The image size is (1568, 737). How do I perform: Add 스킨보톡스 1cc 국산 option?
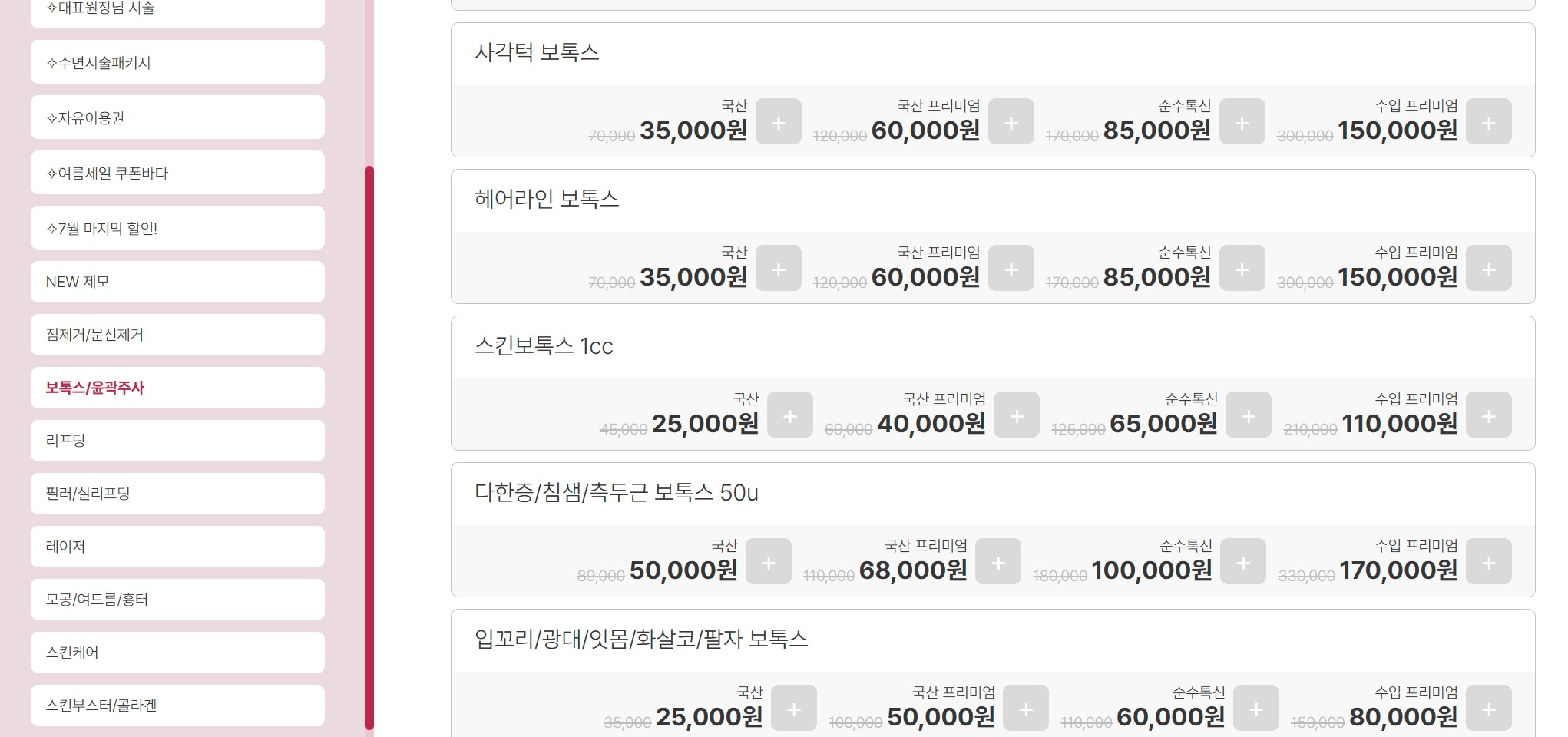[x=789, y=415]
